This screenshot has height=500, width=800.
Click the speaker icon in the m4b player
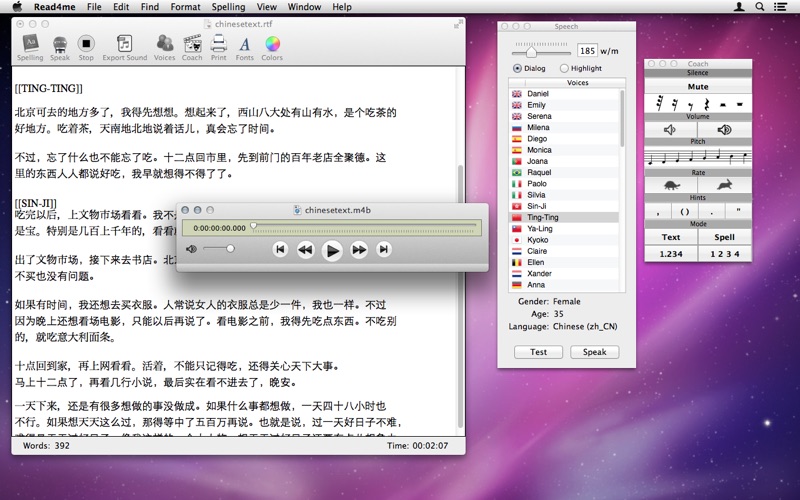(191, 249)
